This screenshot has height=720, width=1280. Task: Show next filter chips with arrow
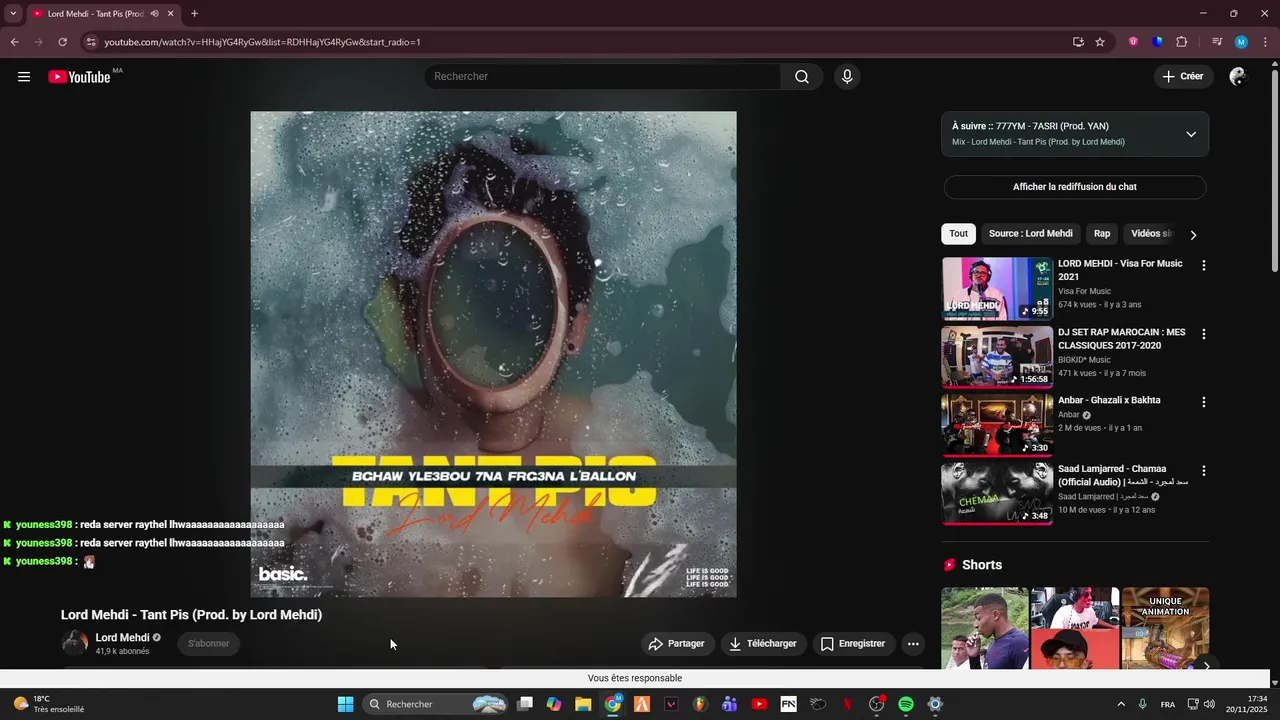1193,234
